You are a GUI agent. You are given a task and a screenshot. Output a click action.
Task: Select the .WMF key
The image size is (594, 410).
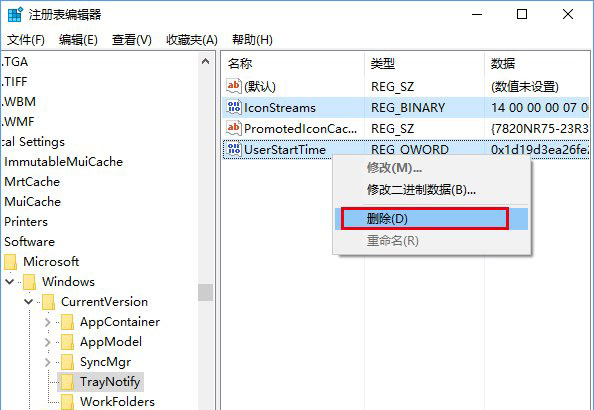click(x=18, y=122)
